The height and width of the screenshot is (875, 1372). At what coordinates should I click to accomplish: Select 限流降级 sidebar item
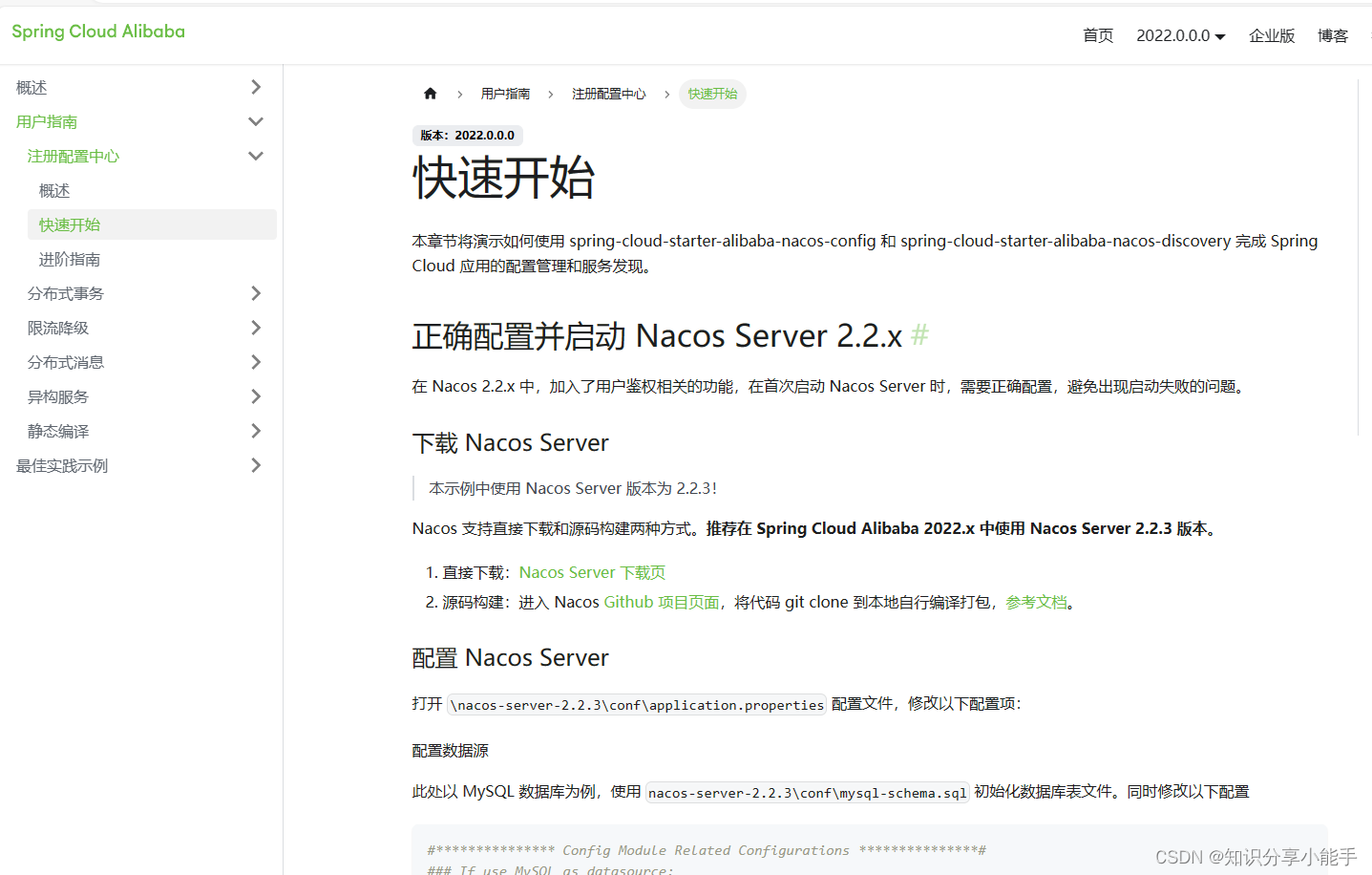click(58, 329)
